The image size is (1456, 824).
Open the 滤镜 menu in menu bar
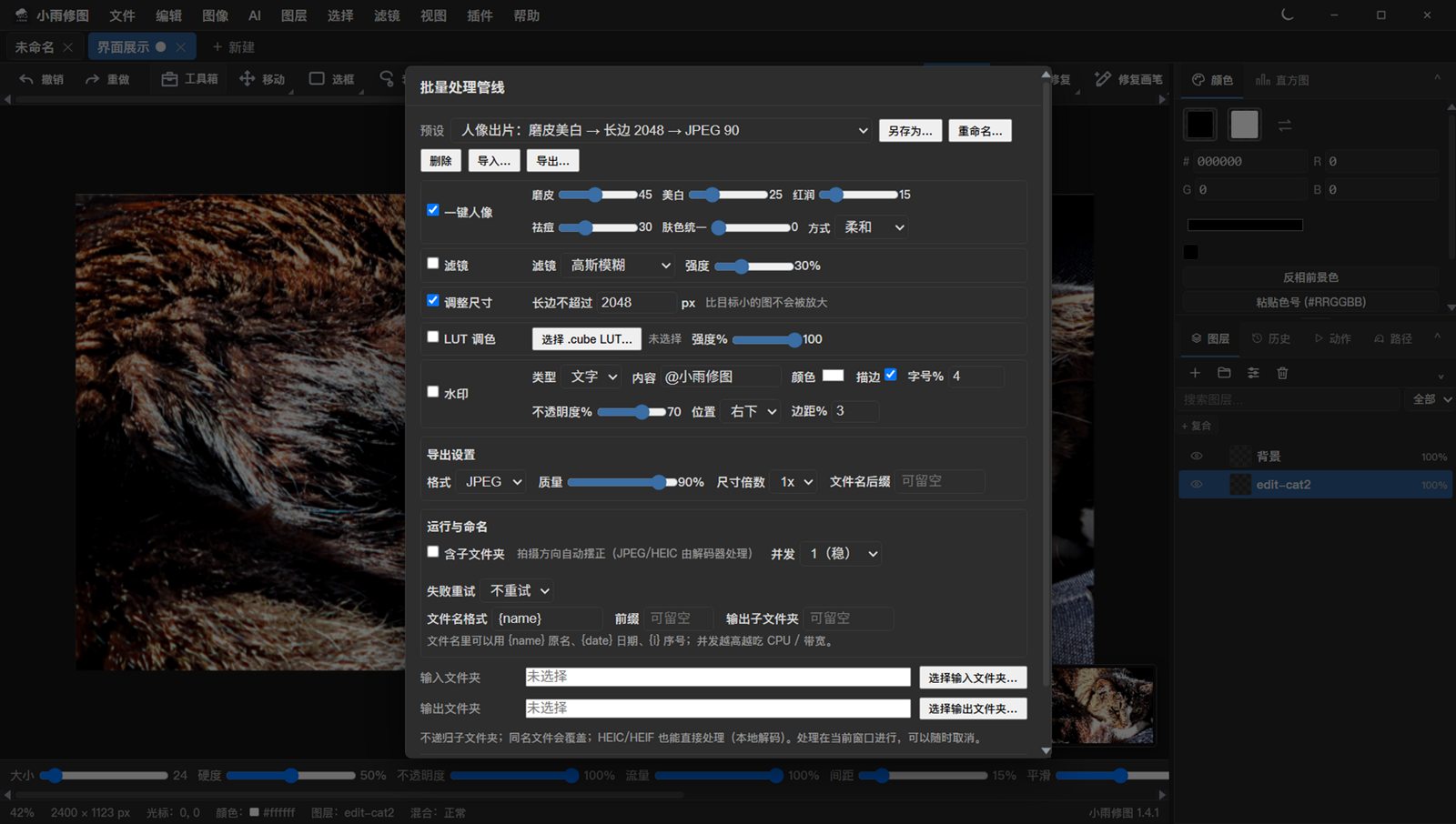[x=387, y=15]
